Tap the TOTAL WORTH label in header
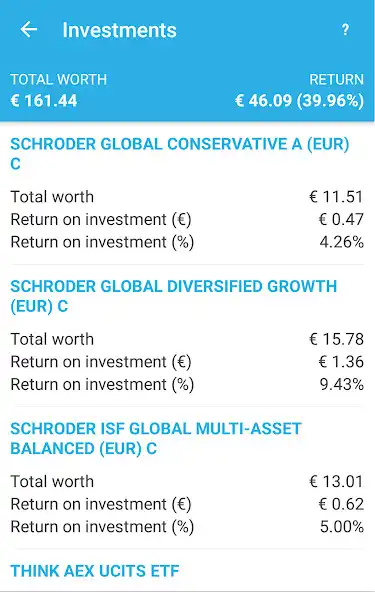 pyautogui.click(x=59, y=79)
